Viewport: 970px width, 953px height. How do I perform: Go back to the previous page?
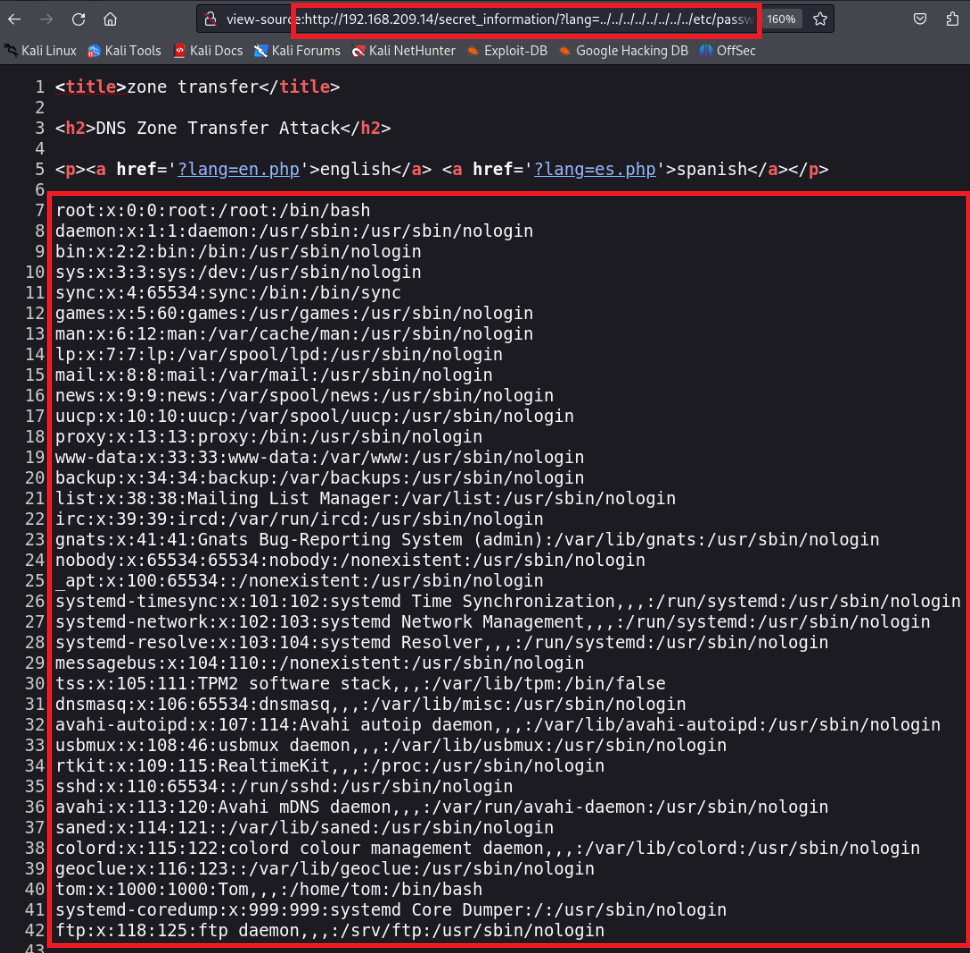(15, 19)
